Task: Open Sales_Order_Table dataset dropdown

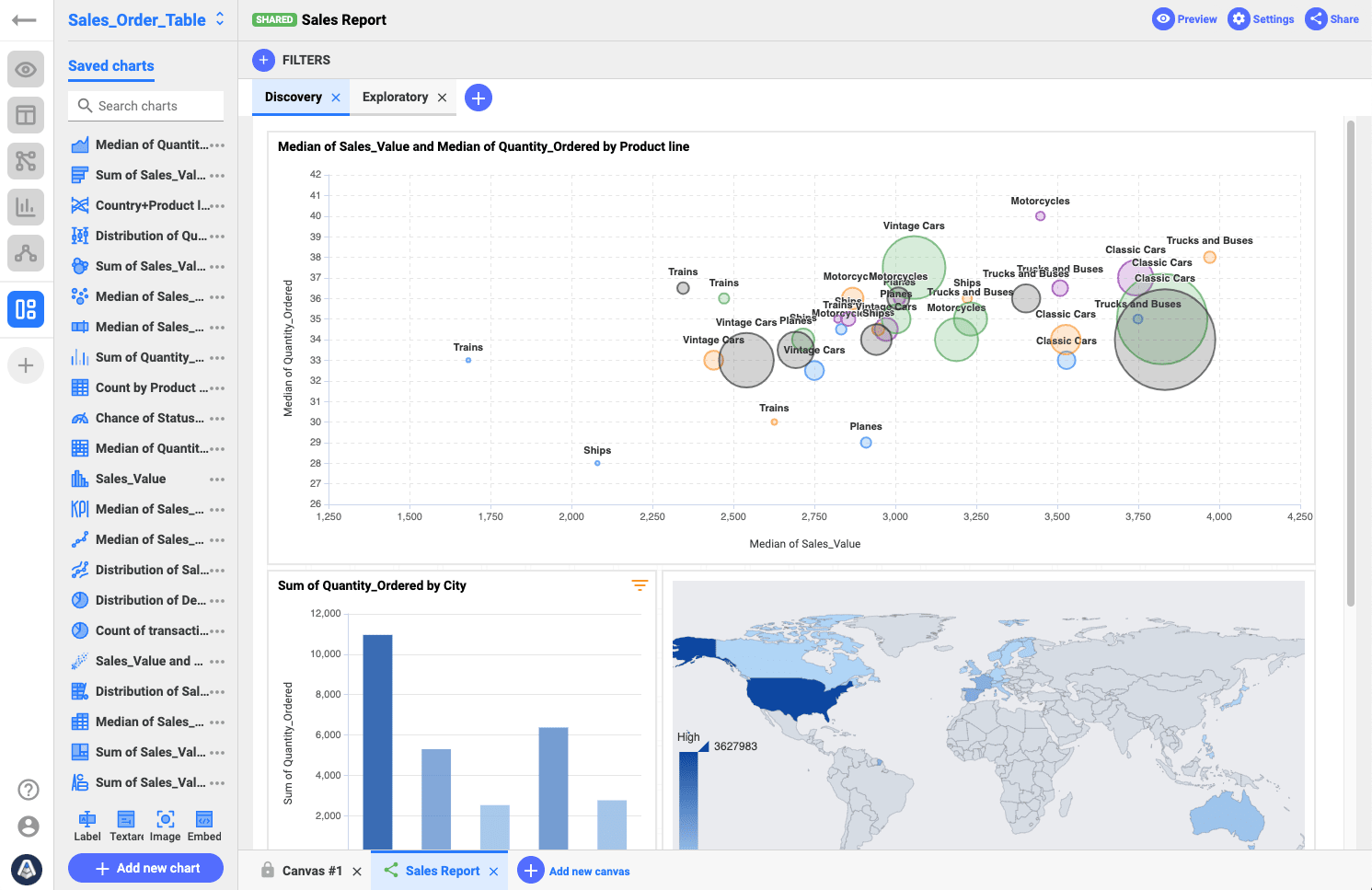Action: click(x=146, y=19)
